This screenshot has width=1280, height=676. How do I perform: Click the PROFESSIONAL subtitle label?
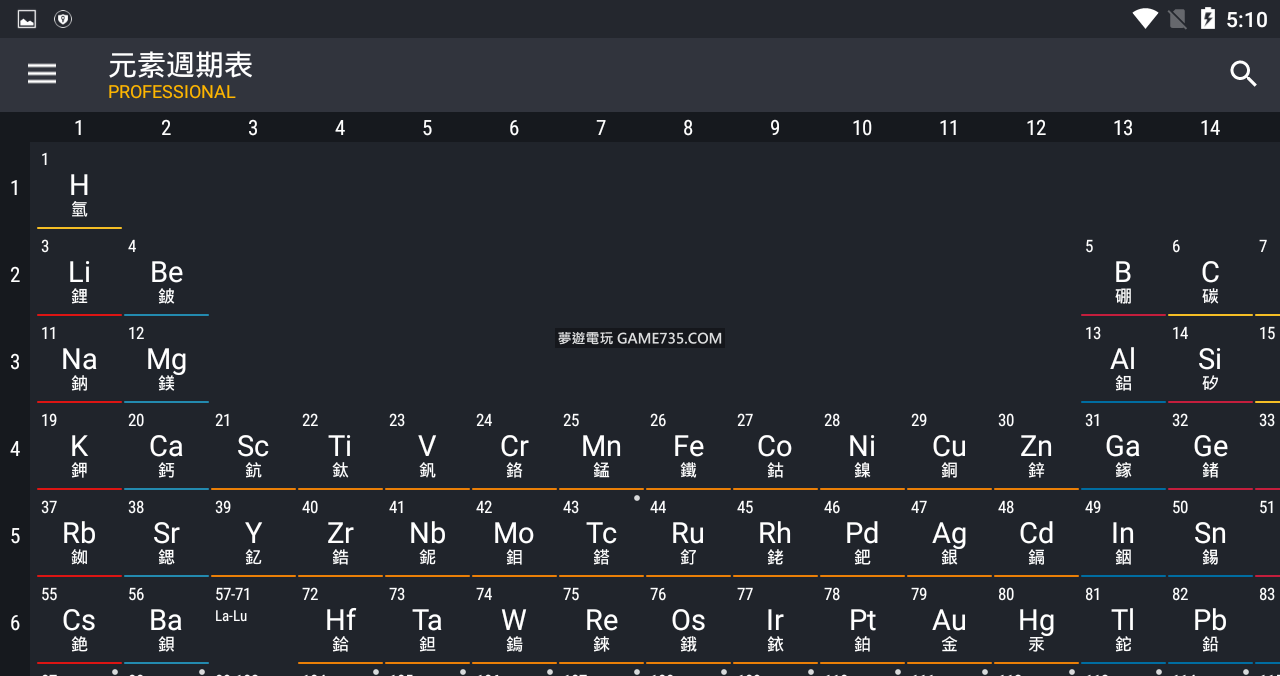172,92
